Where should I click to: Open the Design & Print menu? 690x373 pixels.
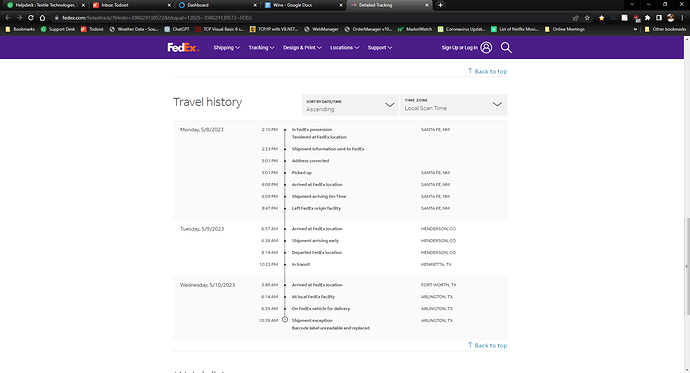pyautogui.click(x=302, y=48)
